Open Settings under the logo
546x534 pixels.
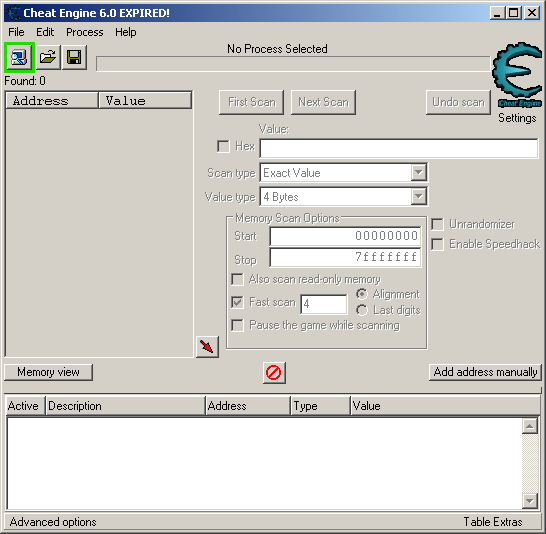tap(517, 118)
